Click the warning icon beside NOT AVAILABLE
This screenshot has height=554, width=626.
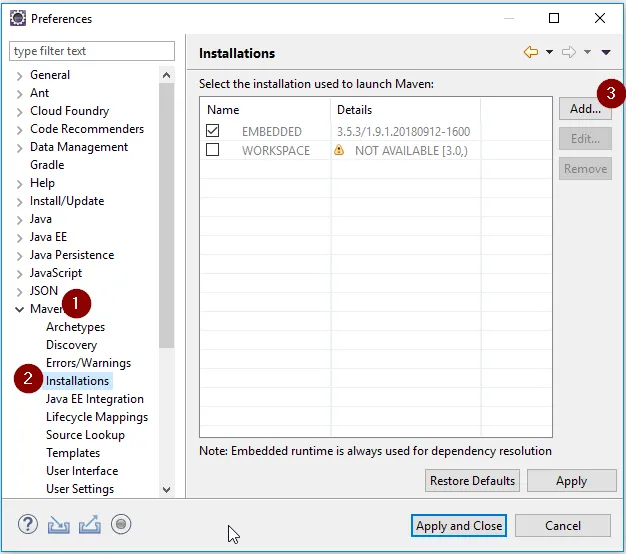click(339, 150)
